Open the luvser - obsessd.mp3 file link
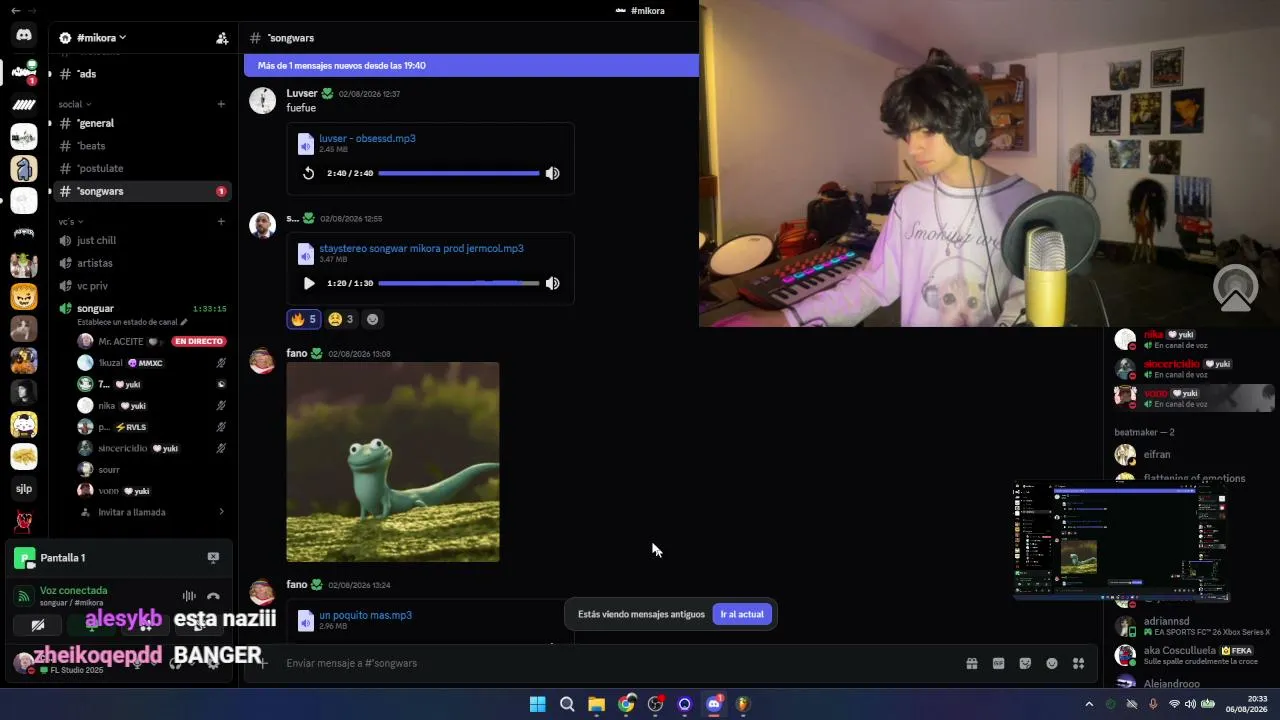 [x=367, y=138]
